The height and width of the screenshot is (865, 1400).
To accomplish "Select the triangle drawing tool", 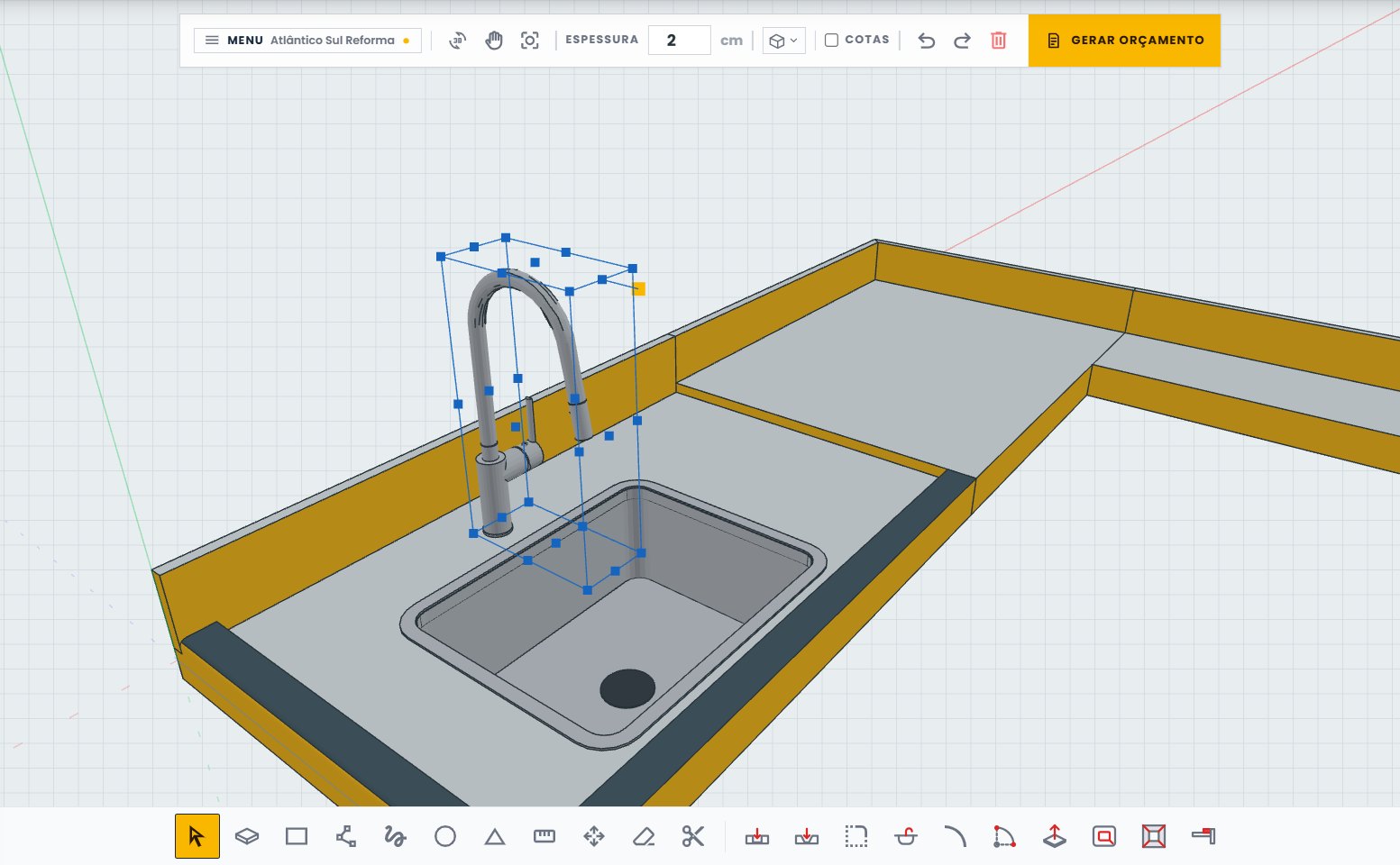I will coord(495,837).
